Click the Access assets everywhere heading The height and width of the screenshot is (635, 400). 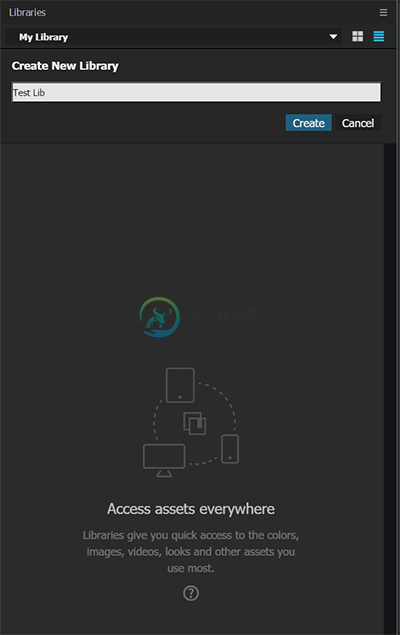(x=191, y=509)
